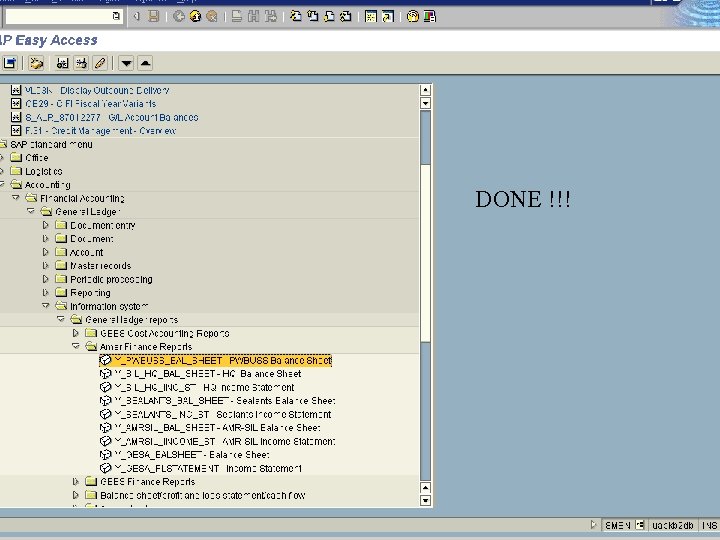Screen dimensions: 720x540
Task: Open the Customize Local Layout icon
Action: [430, 17]
